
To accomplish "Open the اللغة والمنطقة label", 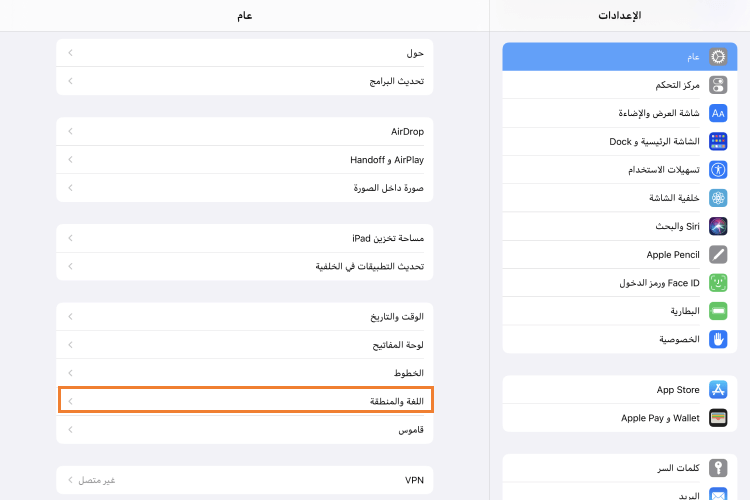I will click(x=397, y=401).
